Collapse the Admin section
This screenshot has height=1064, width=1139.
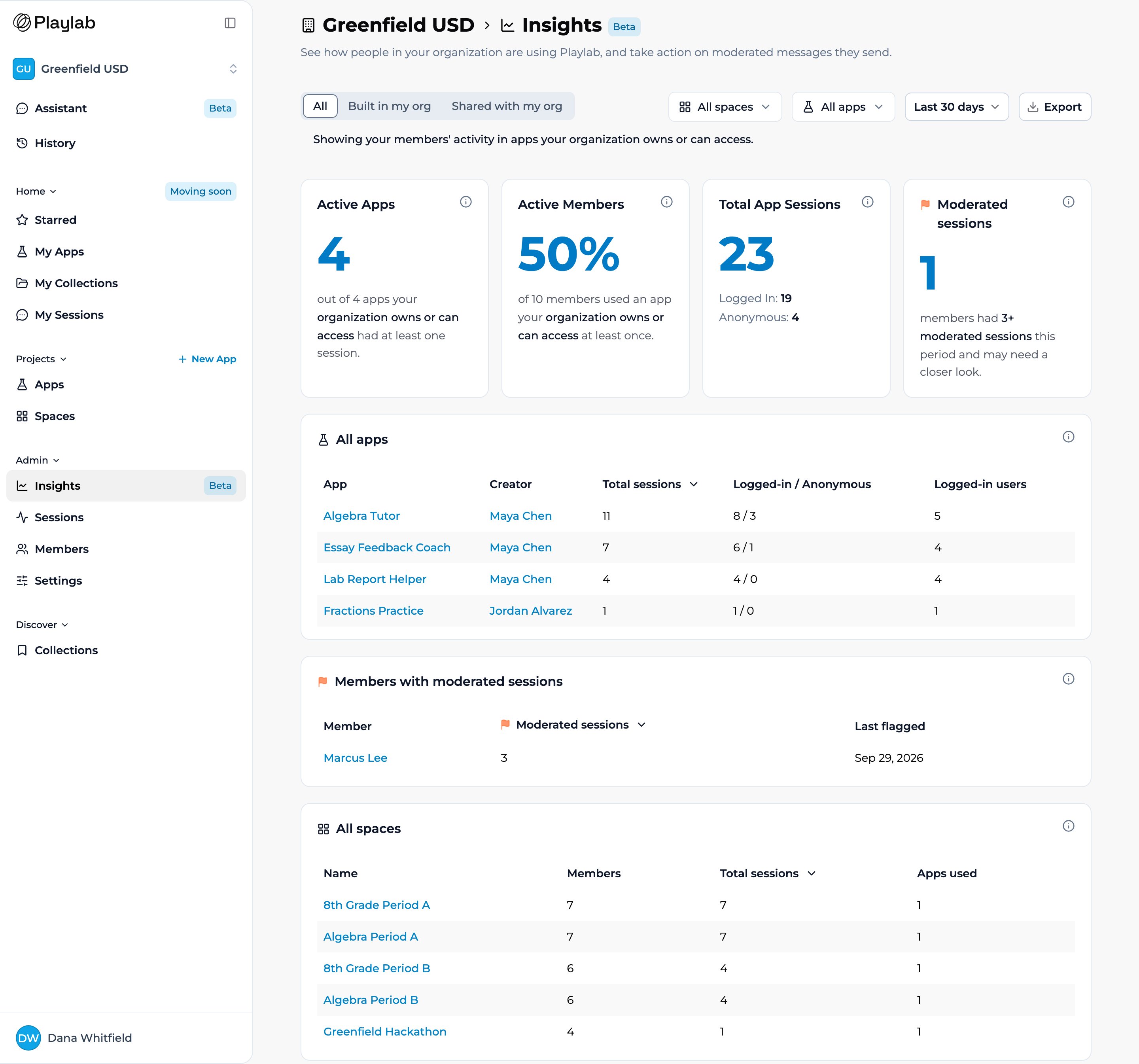(x=38, y=460)
